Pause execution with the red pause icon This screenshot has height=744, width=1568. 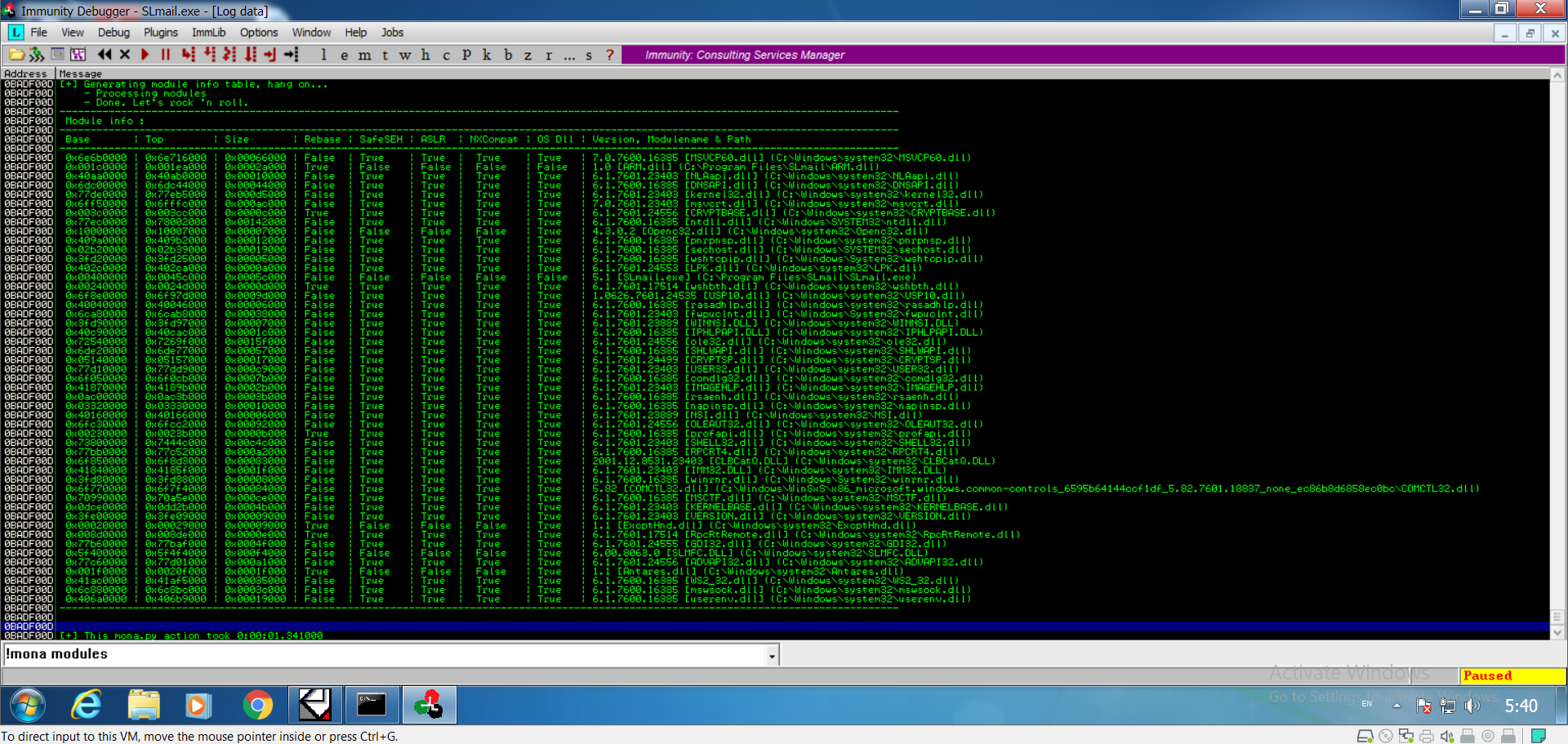[166, 55]
